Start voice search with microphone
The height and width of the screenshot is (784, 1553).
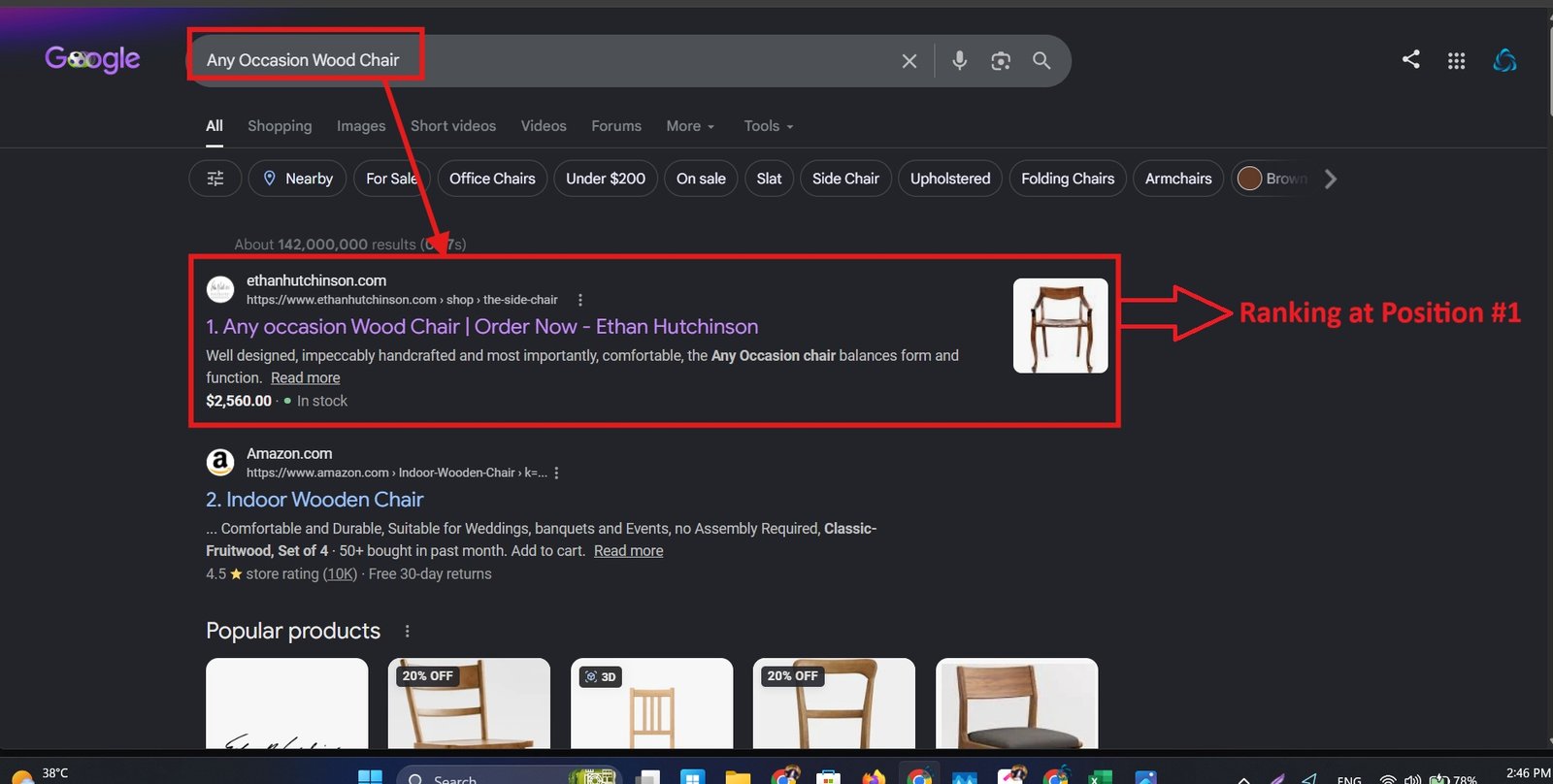tap(959, 60)
